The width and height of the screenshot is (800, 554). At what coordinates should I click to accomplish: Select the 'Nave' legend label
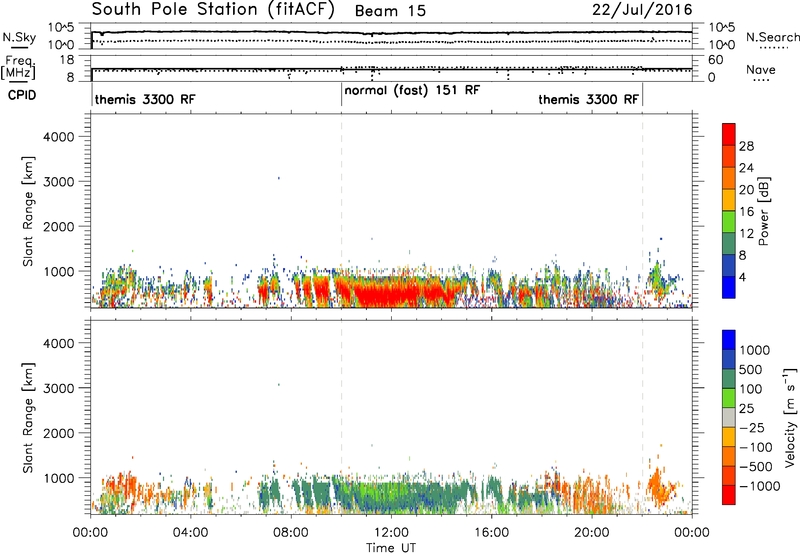coord(760,69)
